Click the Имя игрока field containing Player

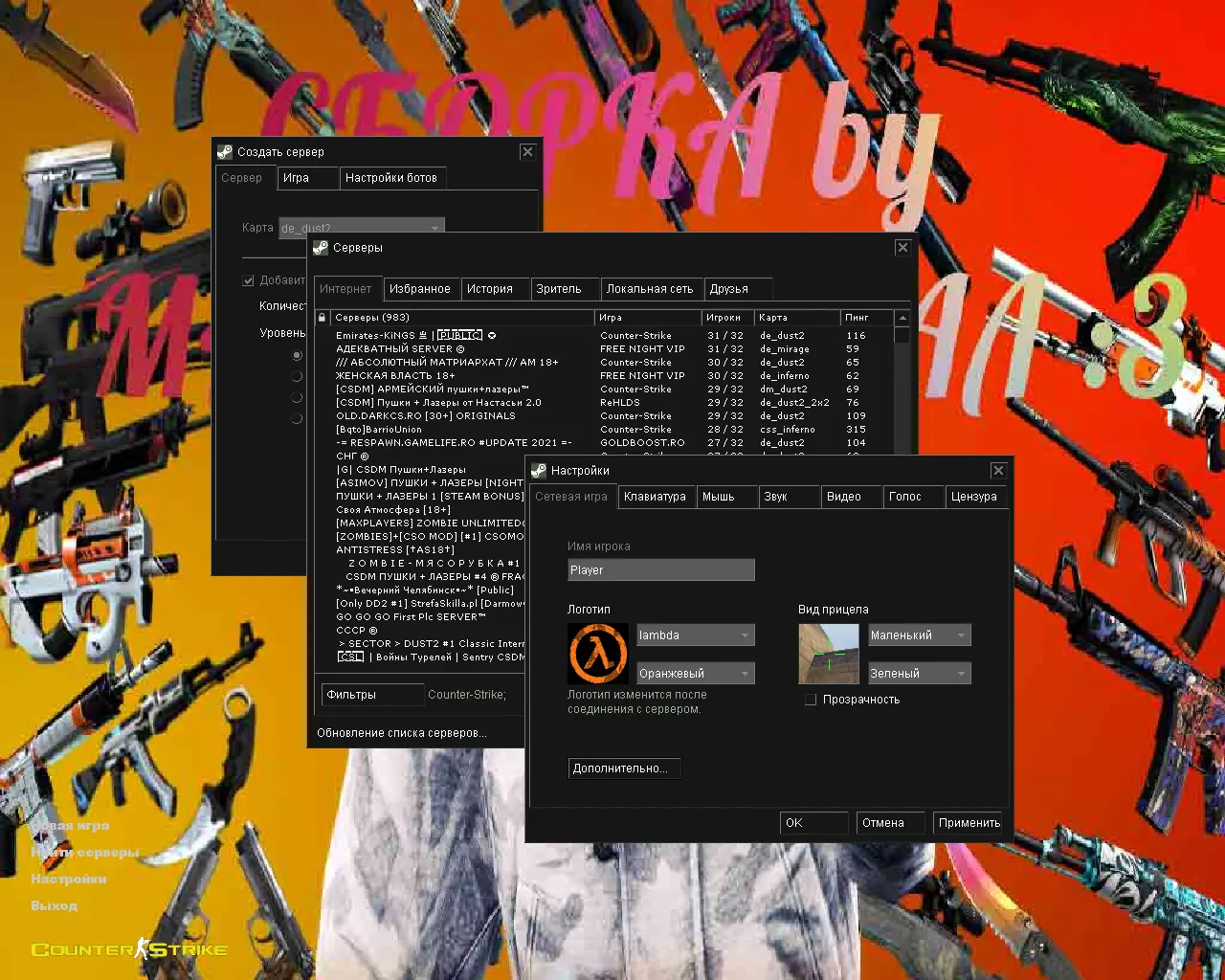(661, 570)
